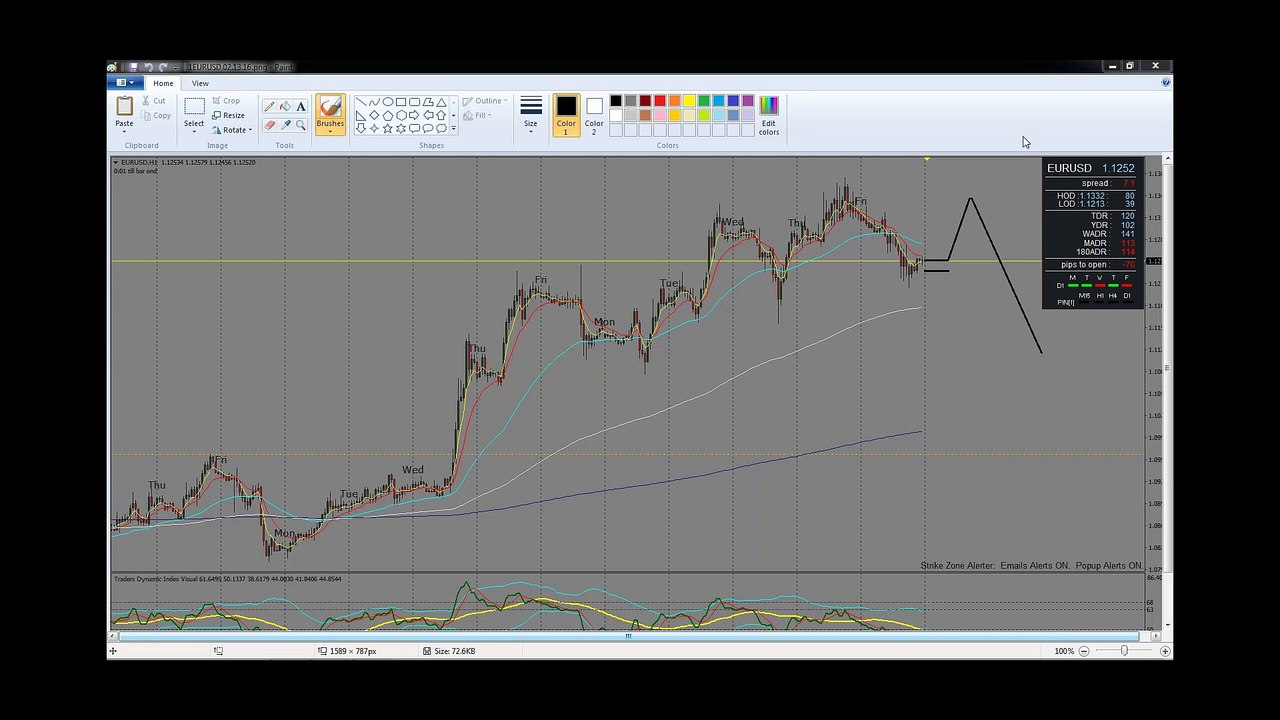The width and height of the screenshot is (1280, 720).
Task: Pick the green palette swatch
Action: [x=704, y=100]
